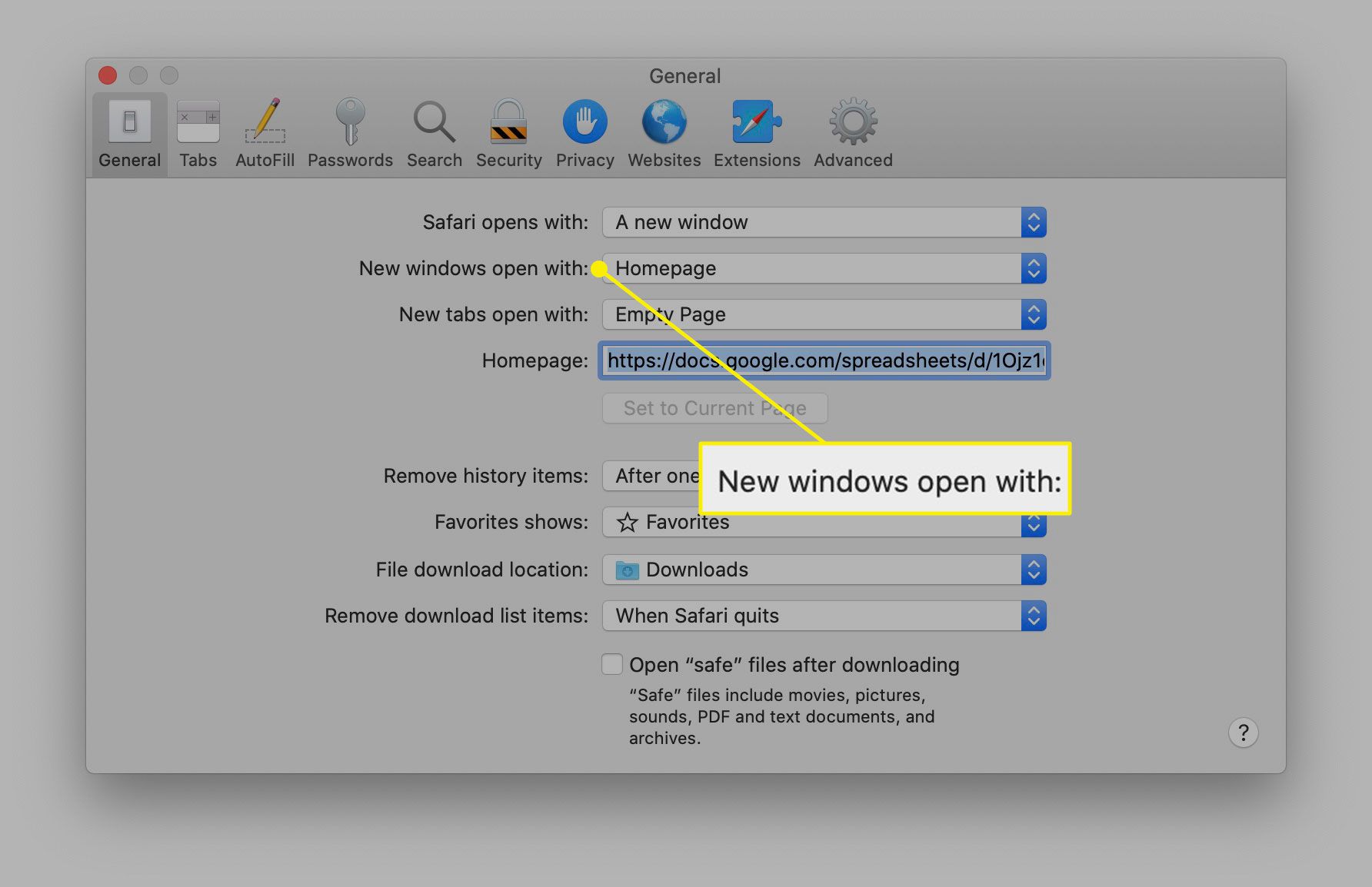Open Passwords preferences key icon
1372x887 pixels.
350,121
